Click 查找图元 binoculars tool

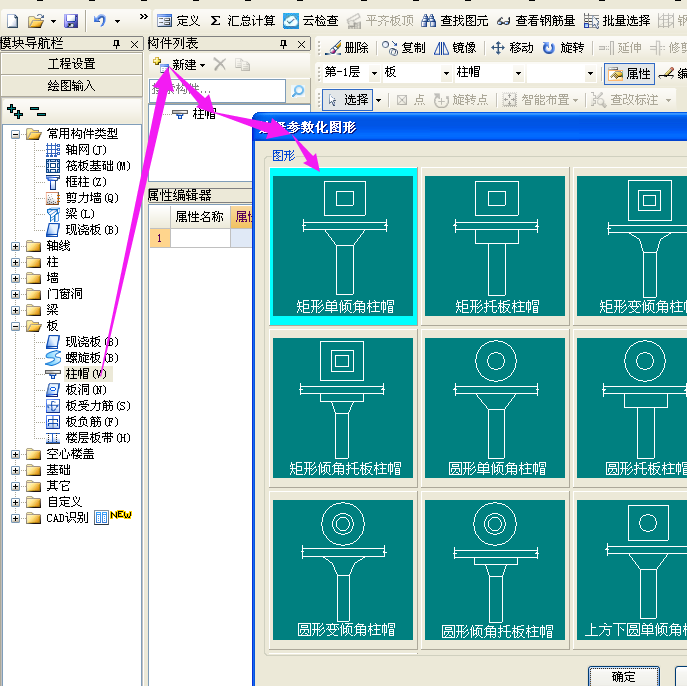454,21
